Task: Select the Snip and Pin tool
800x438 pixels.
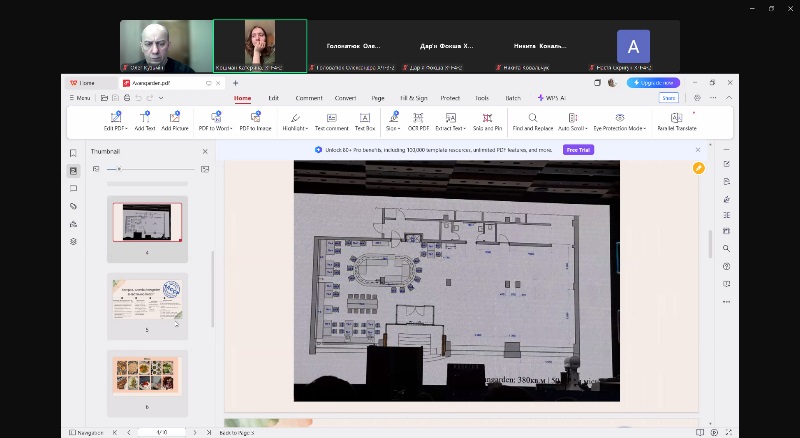Action: point(487,121)
